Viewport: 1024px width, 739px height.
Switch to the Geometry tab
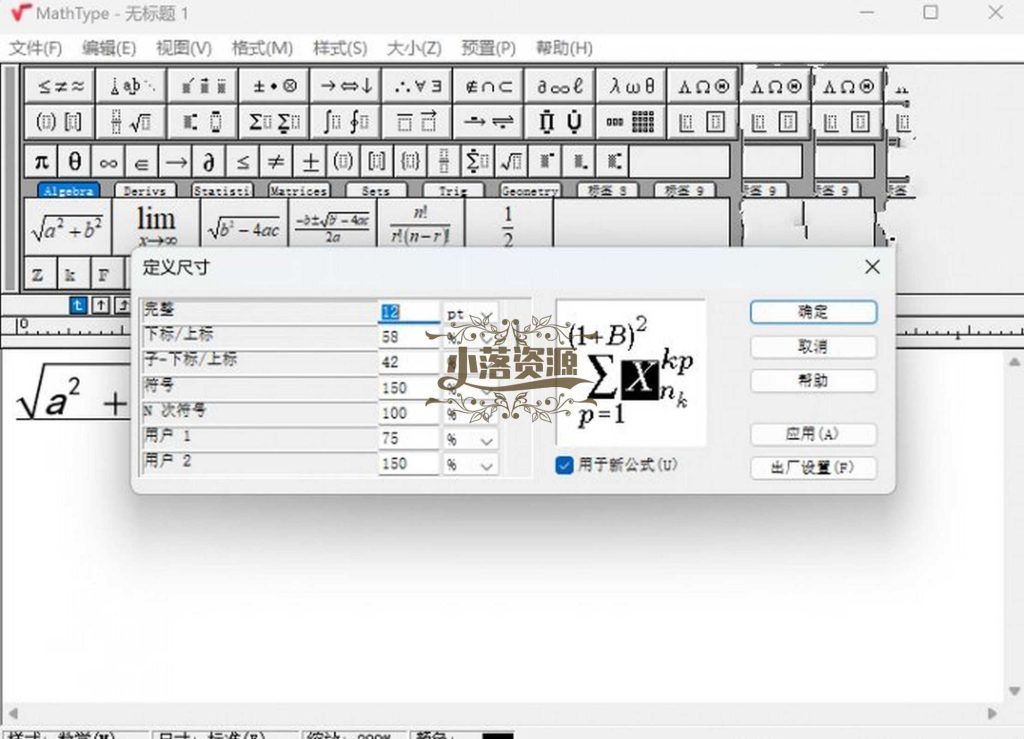click(530, 191)
